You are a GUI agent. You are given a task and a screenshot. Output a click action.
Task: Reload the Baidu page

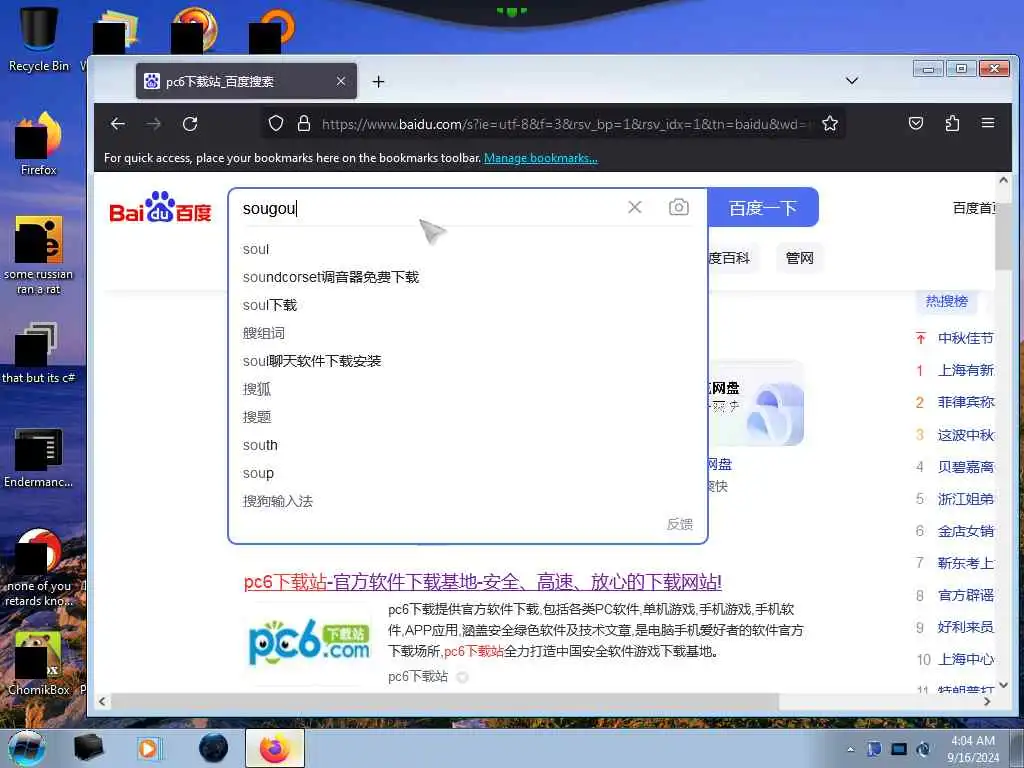pyautogui.click(x=190, y=123)
